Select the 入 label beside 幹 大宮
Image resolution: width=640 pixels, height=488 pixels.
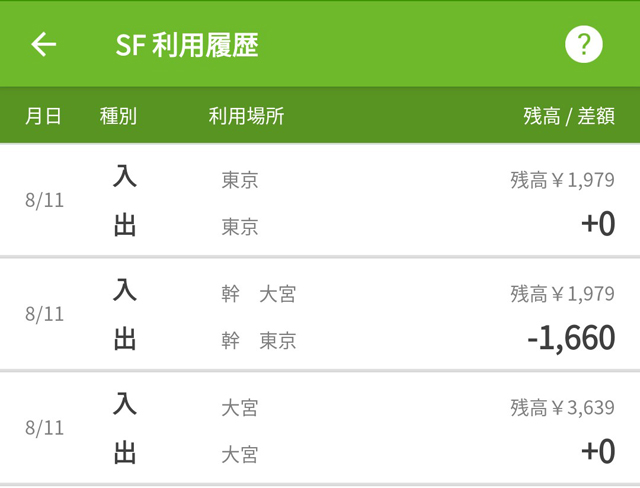coord(125,291)
